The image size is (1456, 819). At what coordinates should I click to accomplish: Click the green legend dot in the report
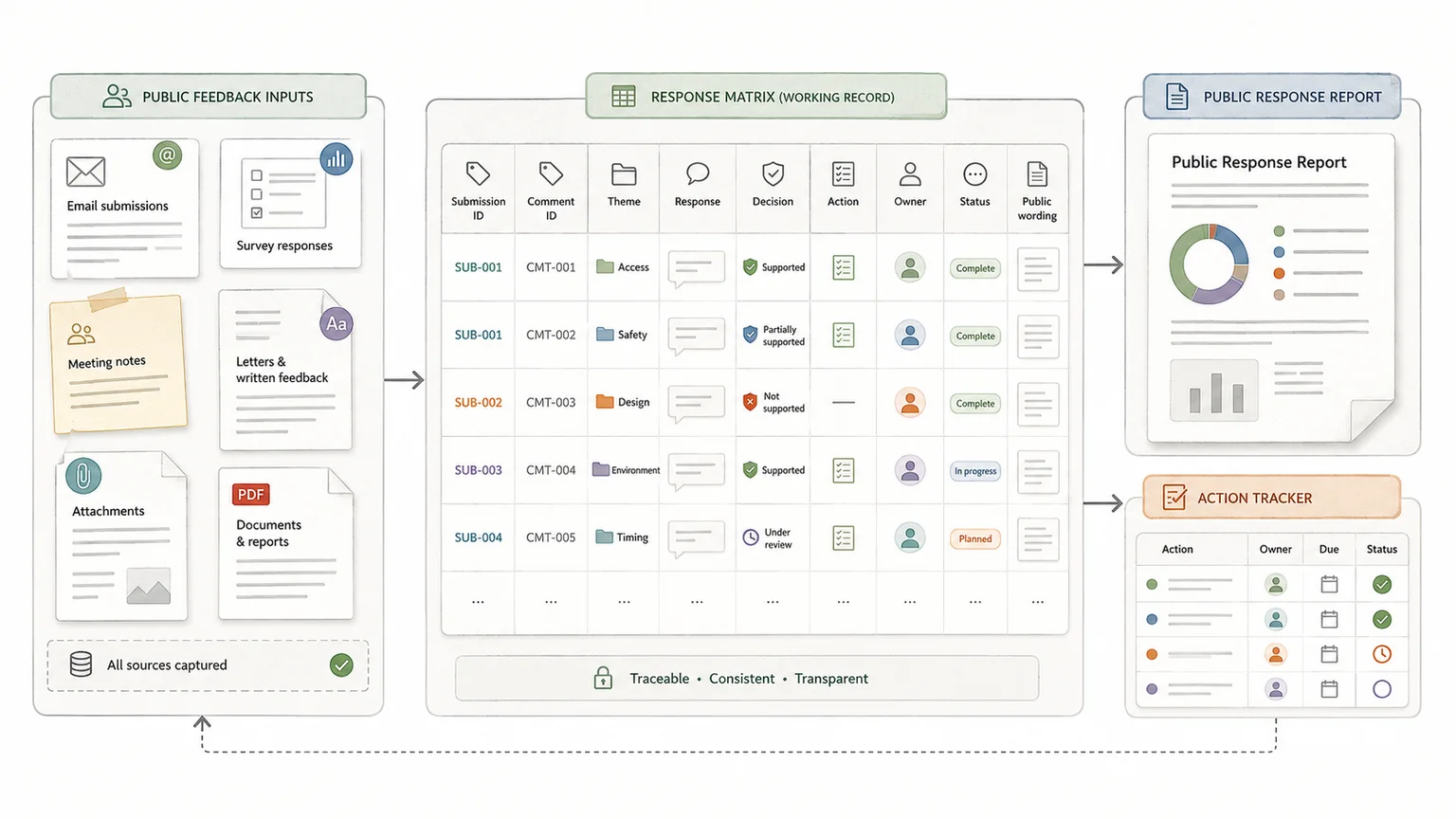pos(1279,231)
